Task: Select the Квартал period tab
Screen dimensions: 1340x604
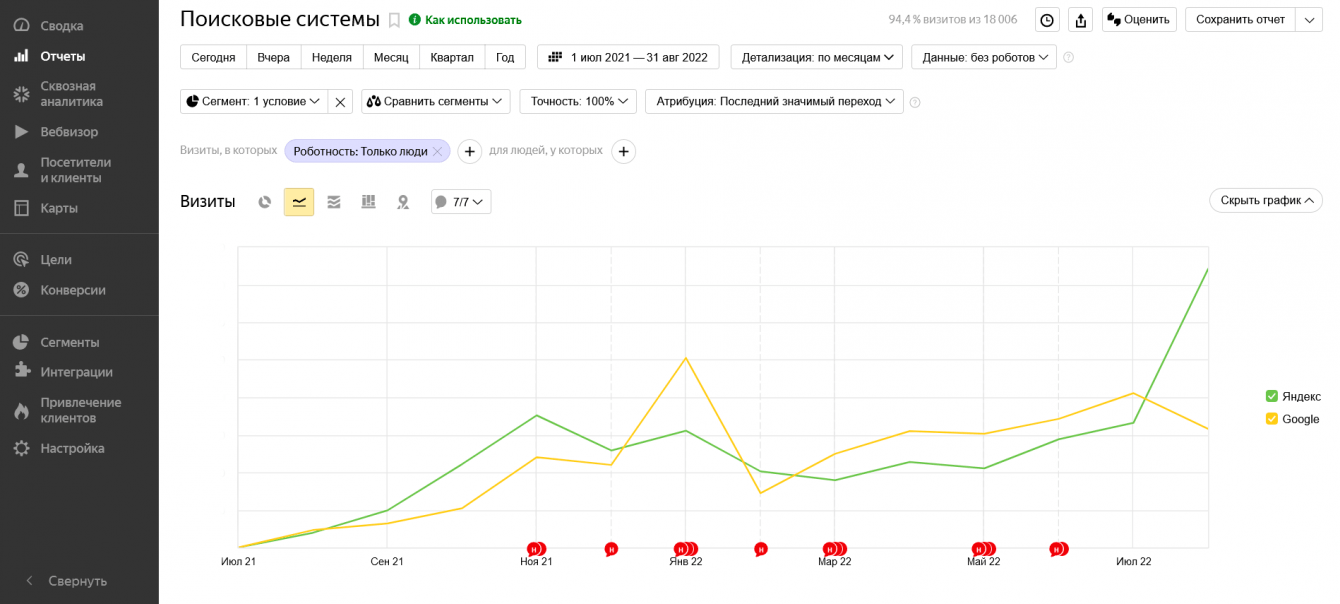Action: 452,57
